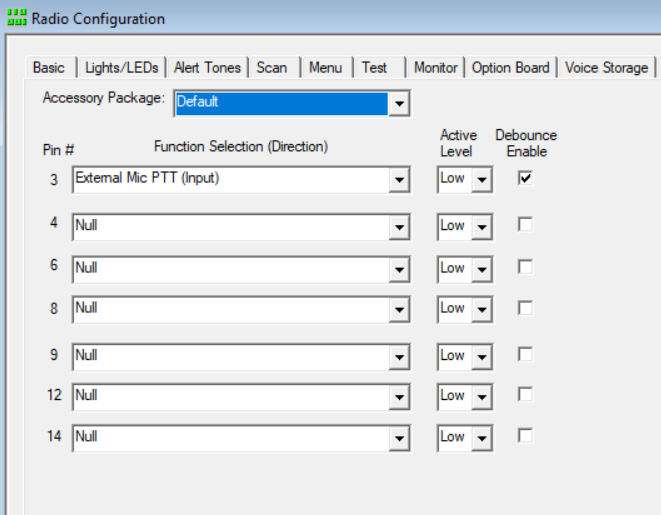The width and height of the screenshot is (661, 515).
Task: Open pin 8 Null function dropdown
Action: pyautogui.click(x=399, y=309)
